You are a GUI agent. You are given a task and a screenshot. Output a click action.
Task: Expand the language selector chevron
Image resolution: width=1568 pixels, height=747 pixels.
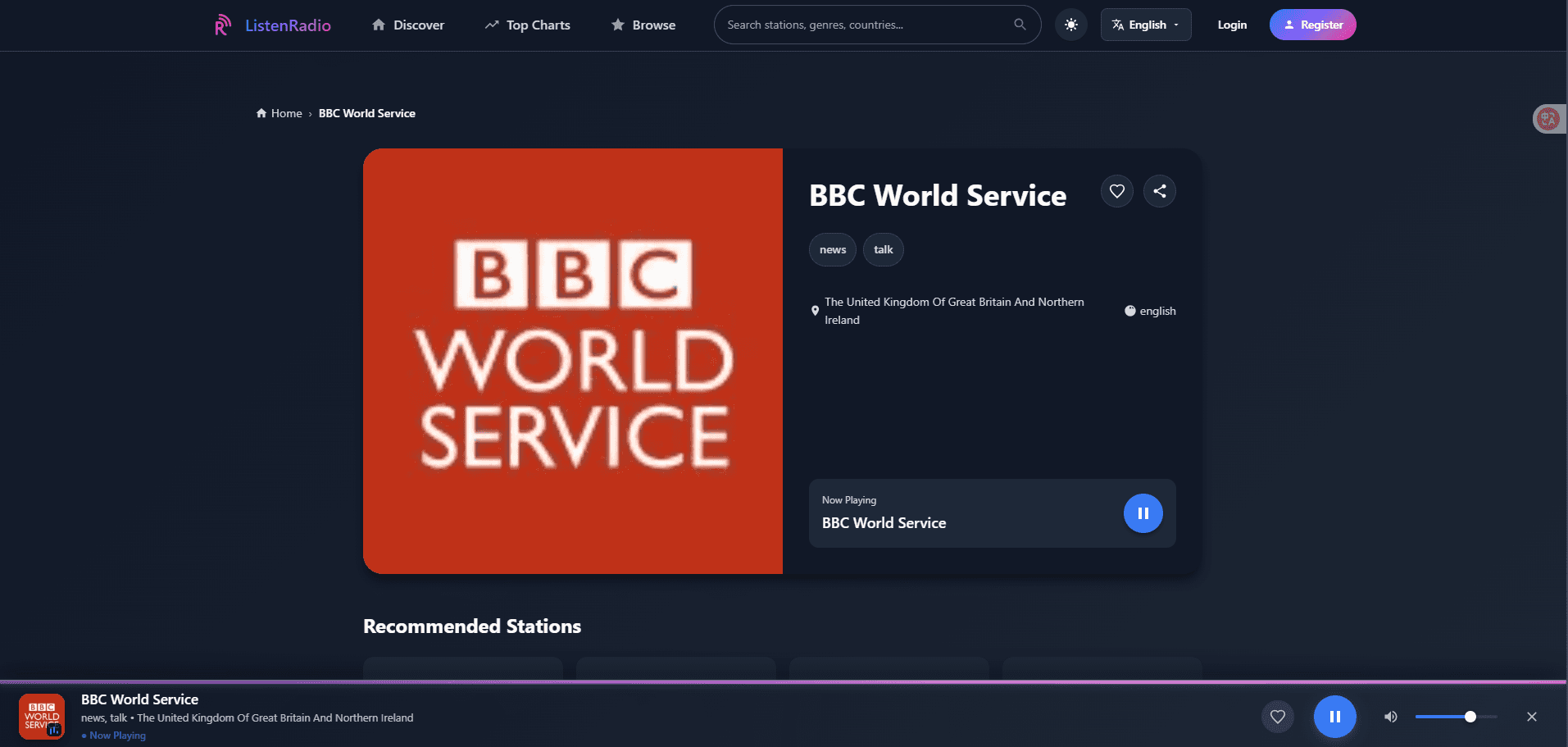click(1175, 25)
